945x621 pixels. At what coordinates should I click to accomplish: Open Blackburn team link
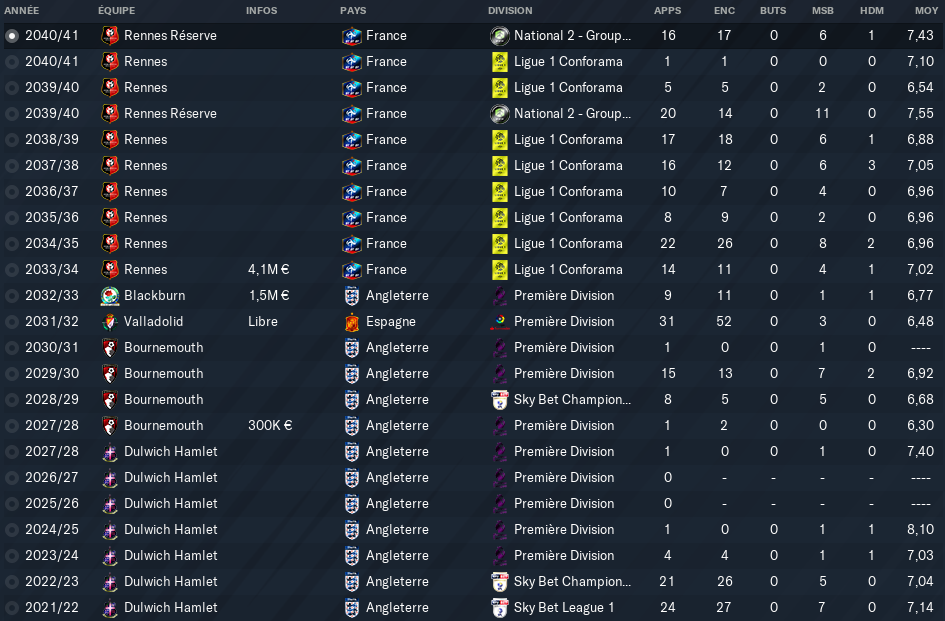click(x=154, y=295)
